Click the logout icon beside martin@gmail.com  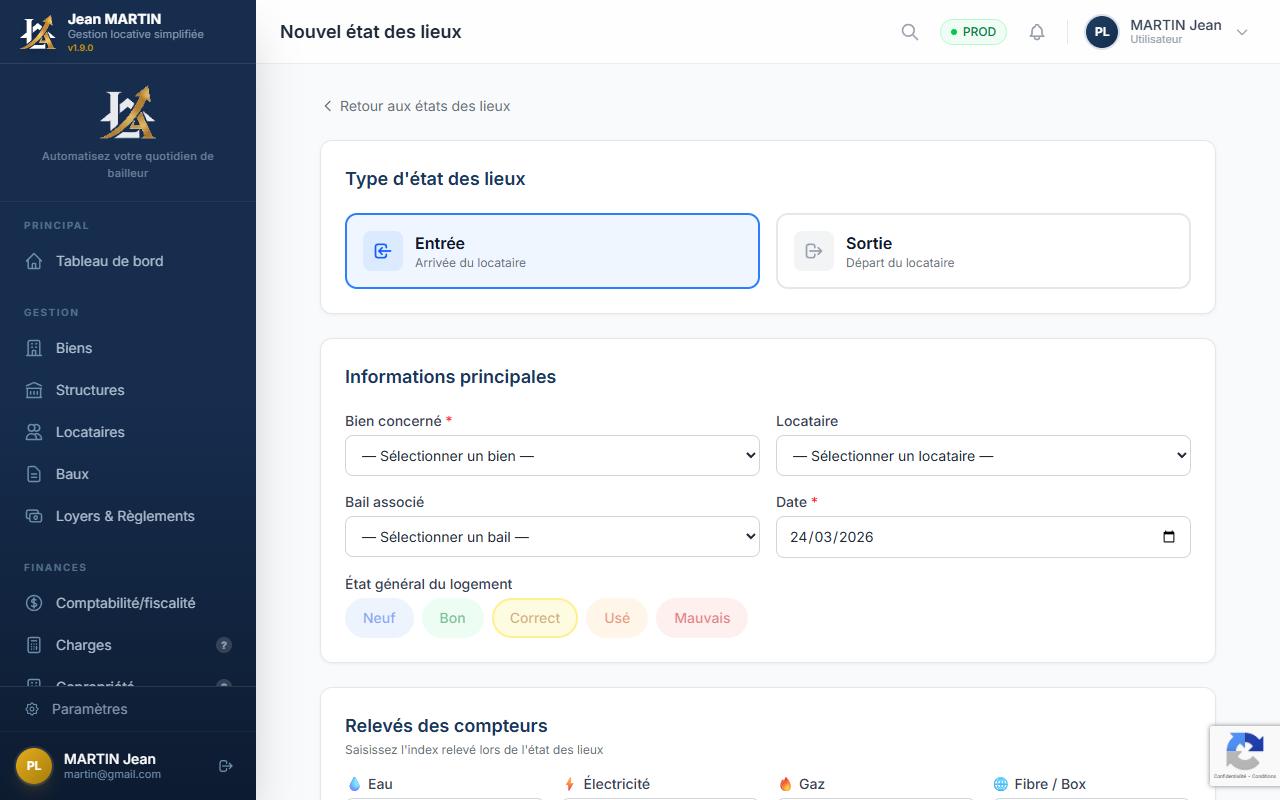(x=226, y=766)
